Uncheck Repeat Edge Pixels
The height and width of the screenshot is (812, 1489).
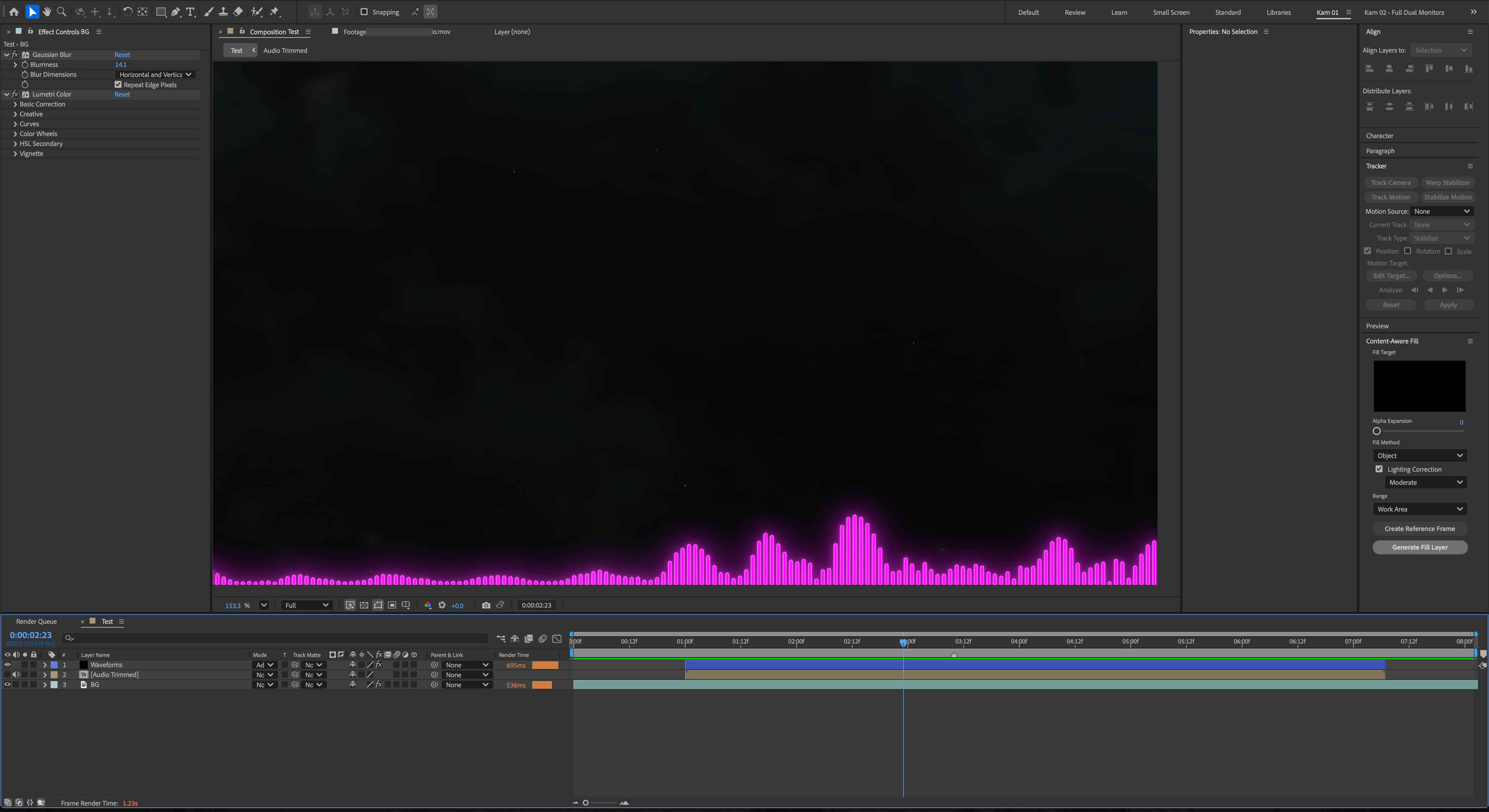click(118, 84)
